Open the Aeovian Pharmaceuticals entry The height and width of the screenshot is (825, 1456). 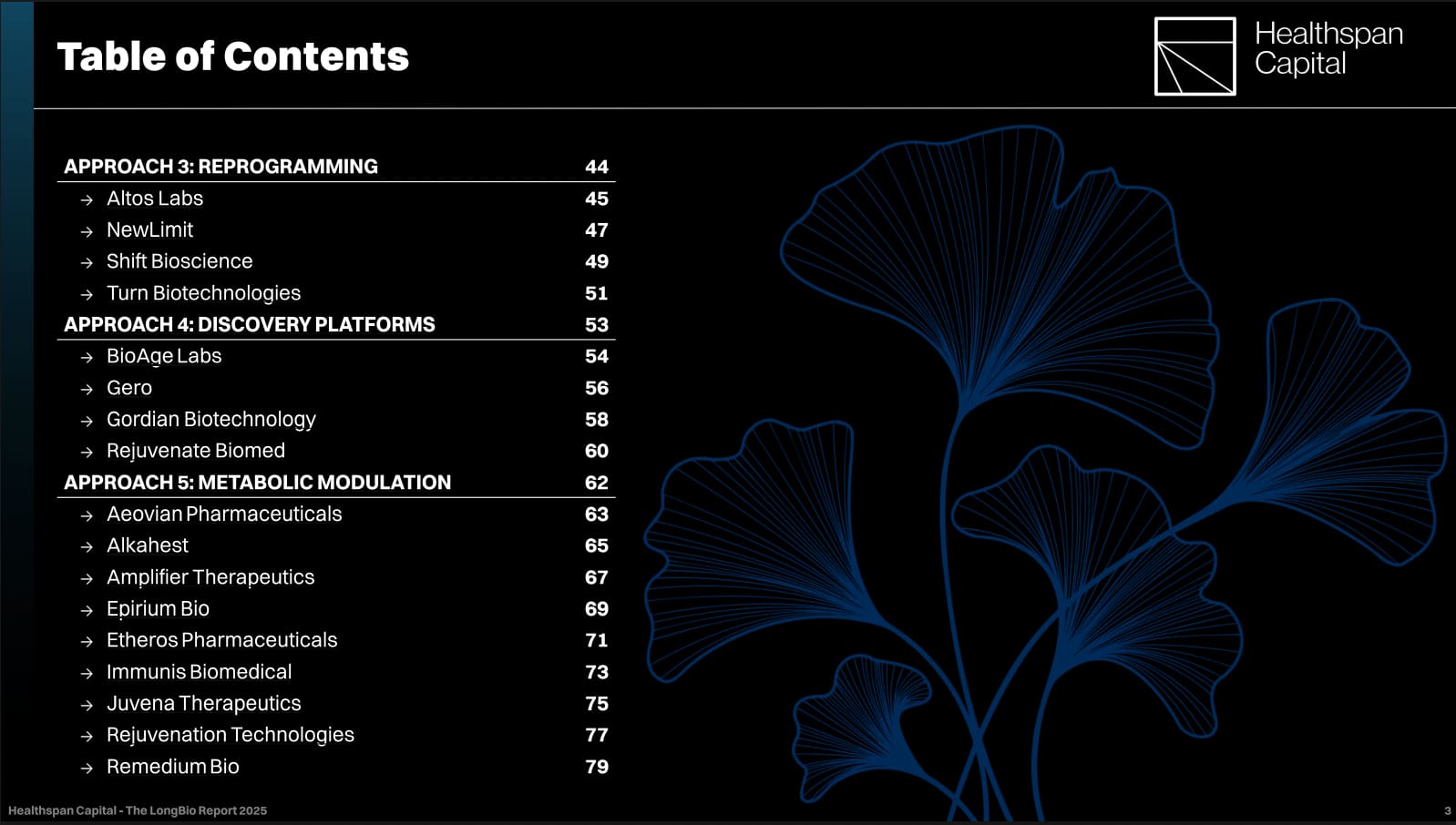tap(224, 514)
